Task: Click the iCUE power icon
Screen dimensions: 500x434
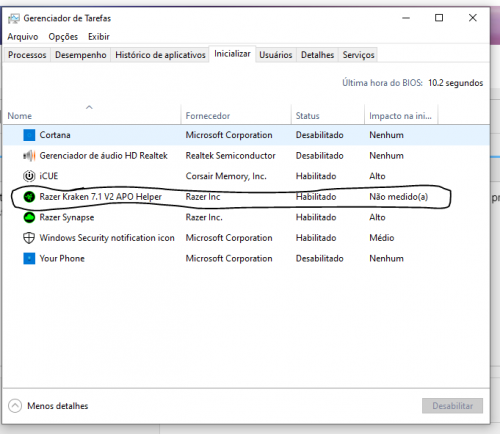Action: click(x=29, y=176)
